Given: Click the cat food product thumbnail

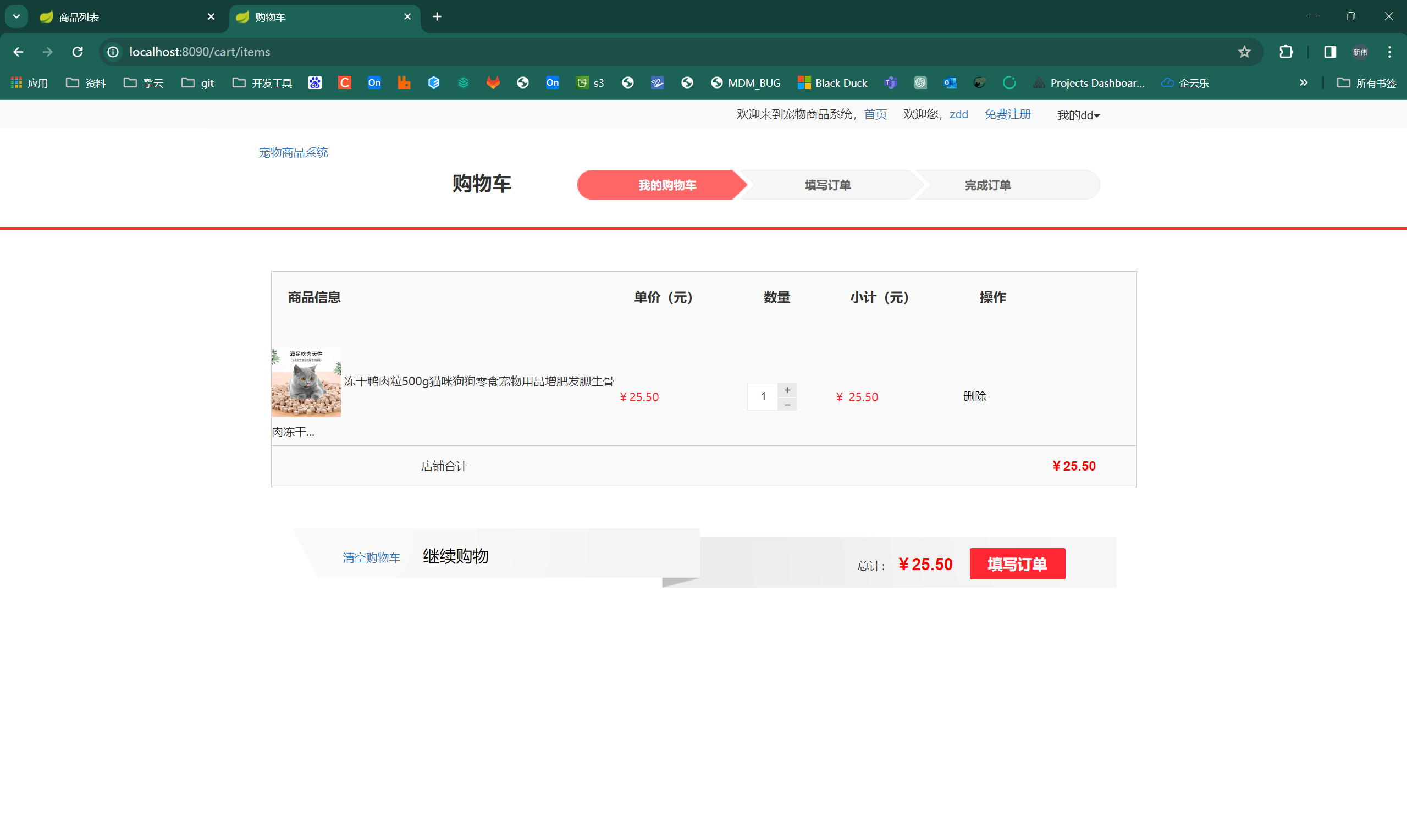Looking at the screenshot, I should coord(306,383).
